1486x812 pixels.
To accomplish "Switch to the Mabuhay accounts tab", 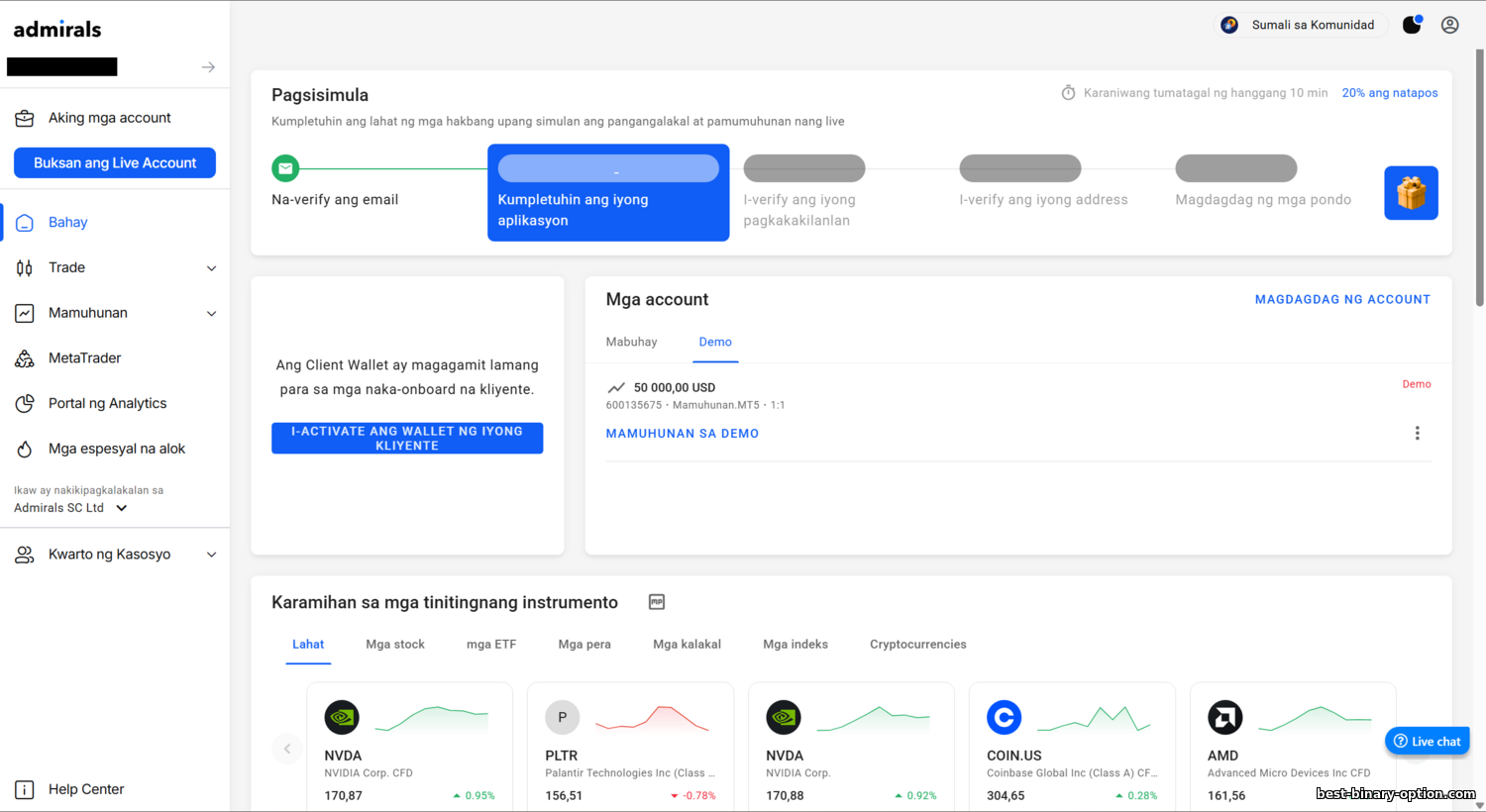I will [631, 342].
